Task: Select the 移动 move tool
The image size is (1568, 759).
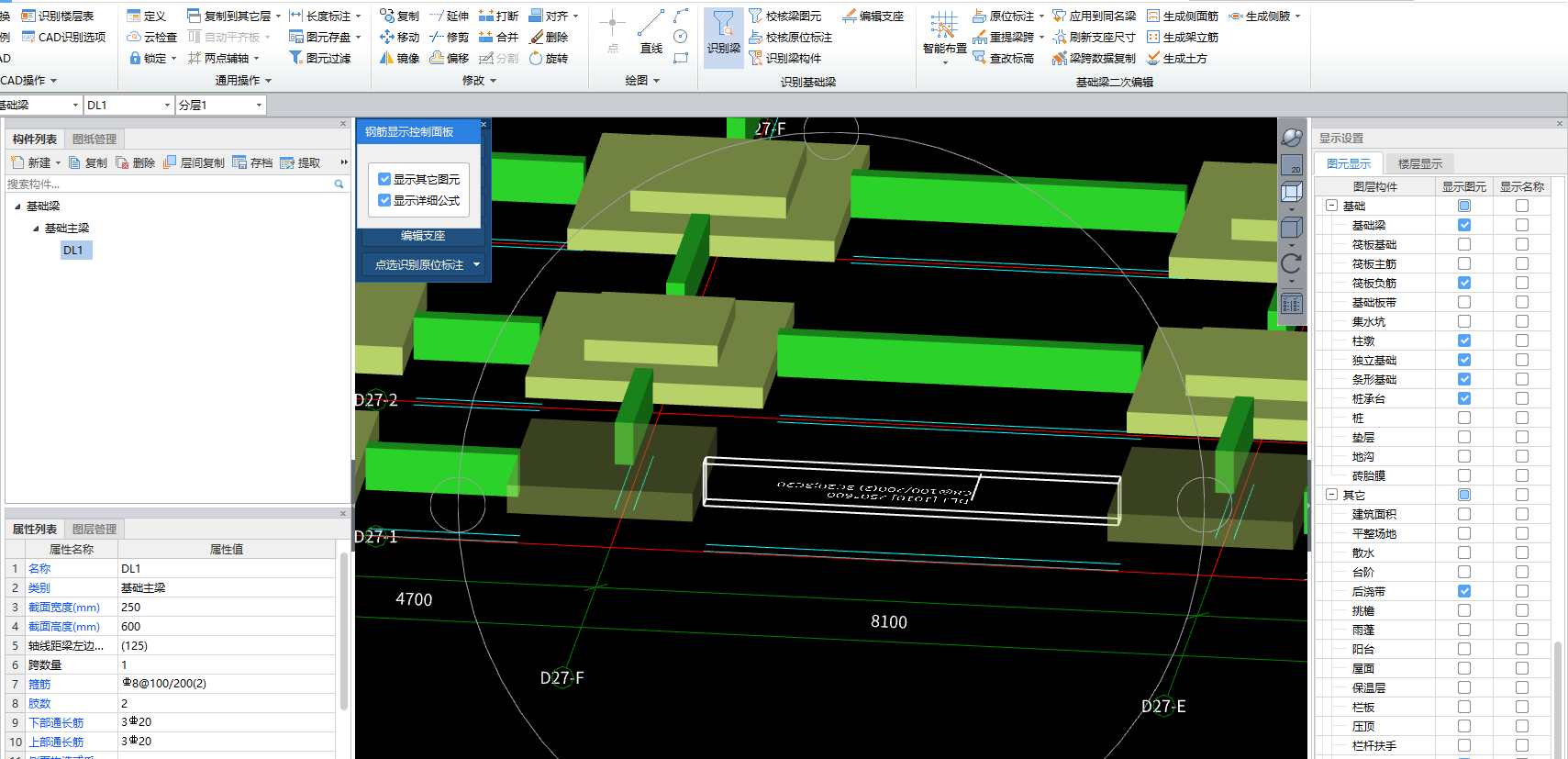Action: pos(399,37)
